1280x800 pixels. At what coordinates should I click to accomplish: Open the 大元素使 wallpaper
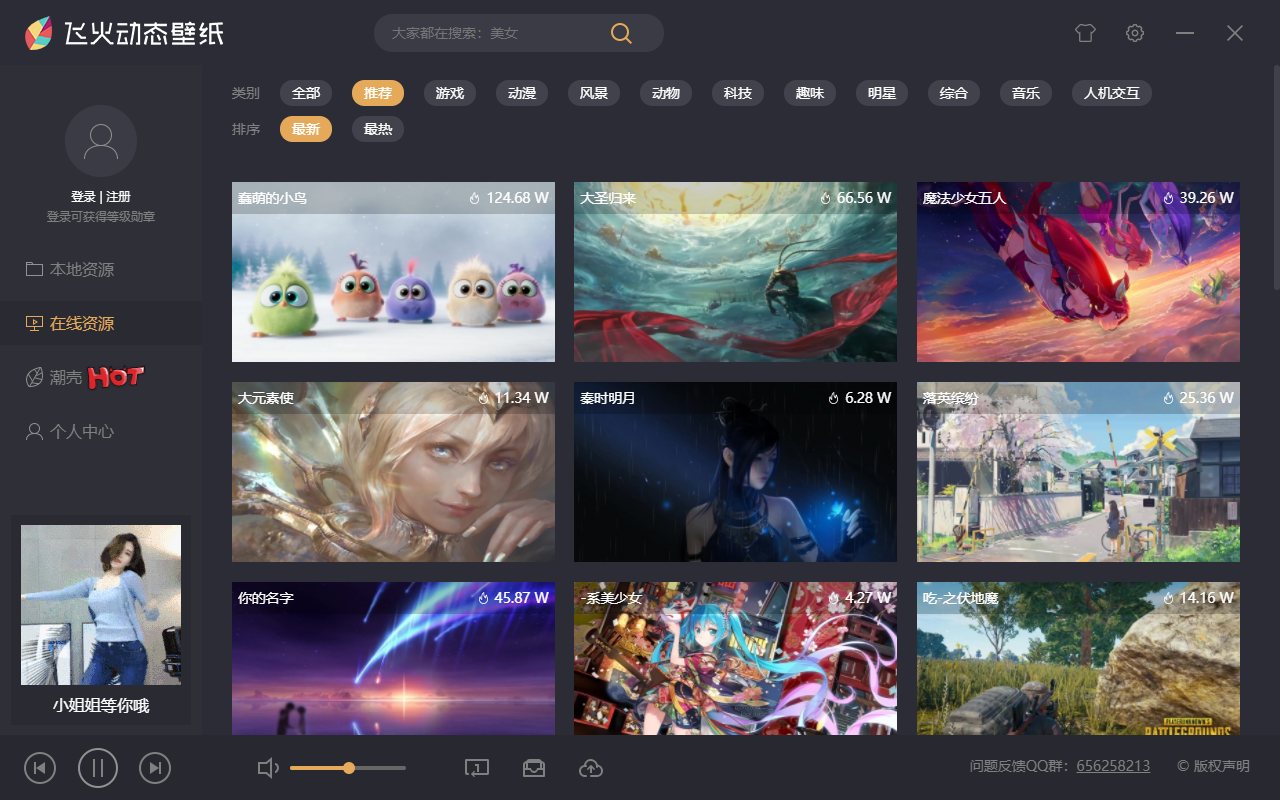(393, 472)
